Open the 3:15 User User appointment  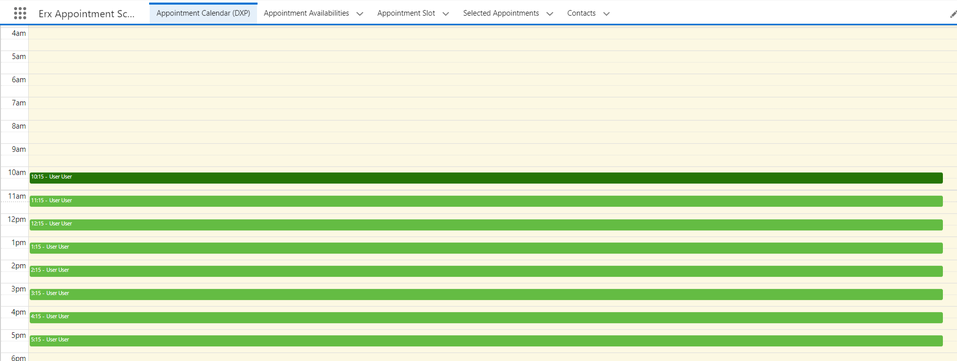point(486,294)
